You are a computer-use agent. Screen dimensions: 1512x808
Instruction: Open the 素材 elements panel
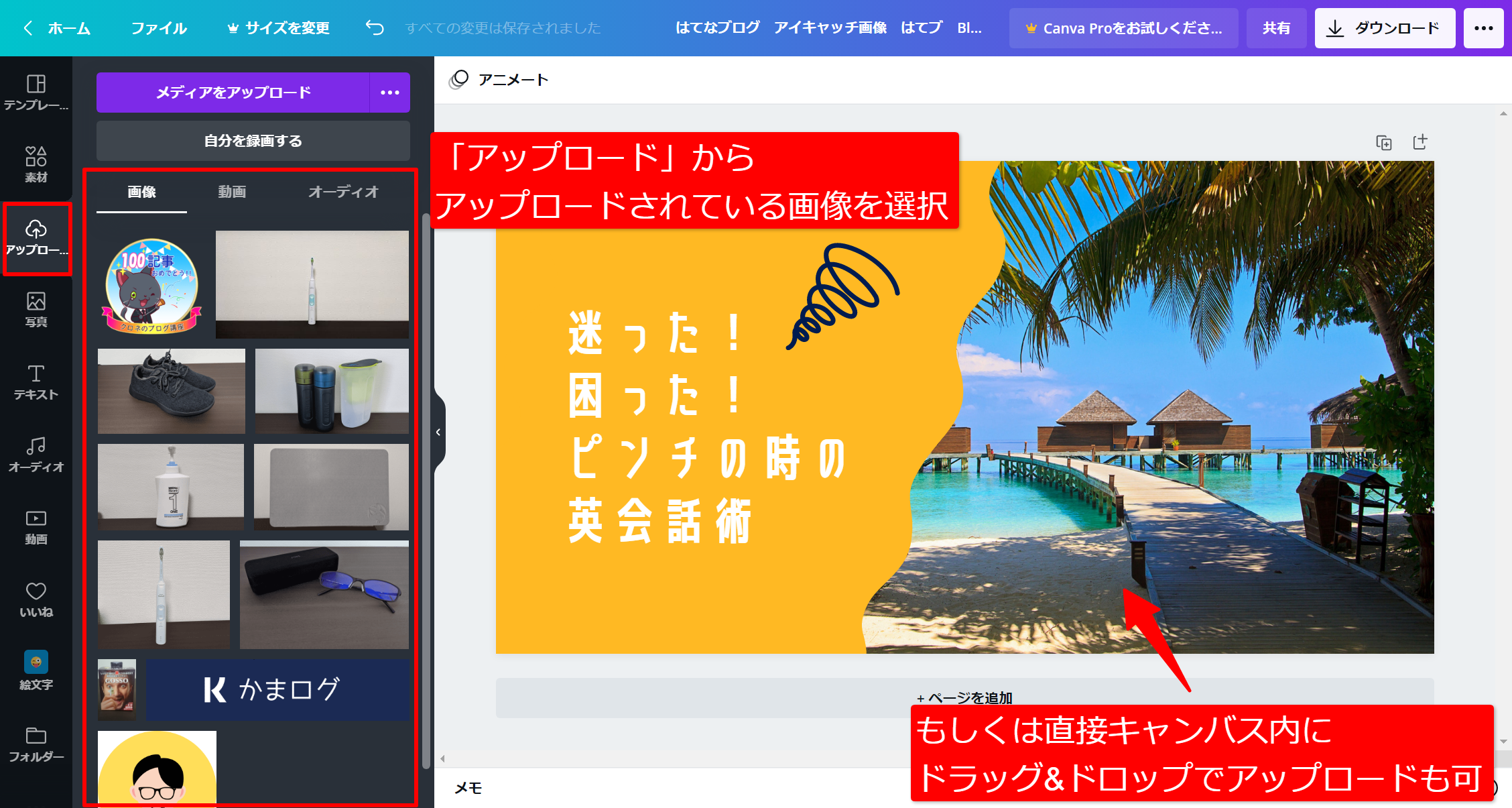tap(36, 165)
